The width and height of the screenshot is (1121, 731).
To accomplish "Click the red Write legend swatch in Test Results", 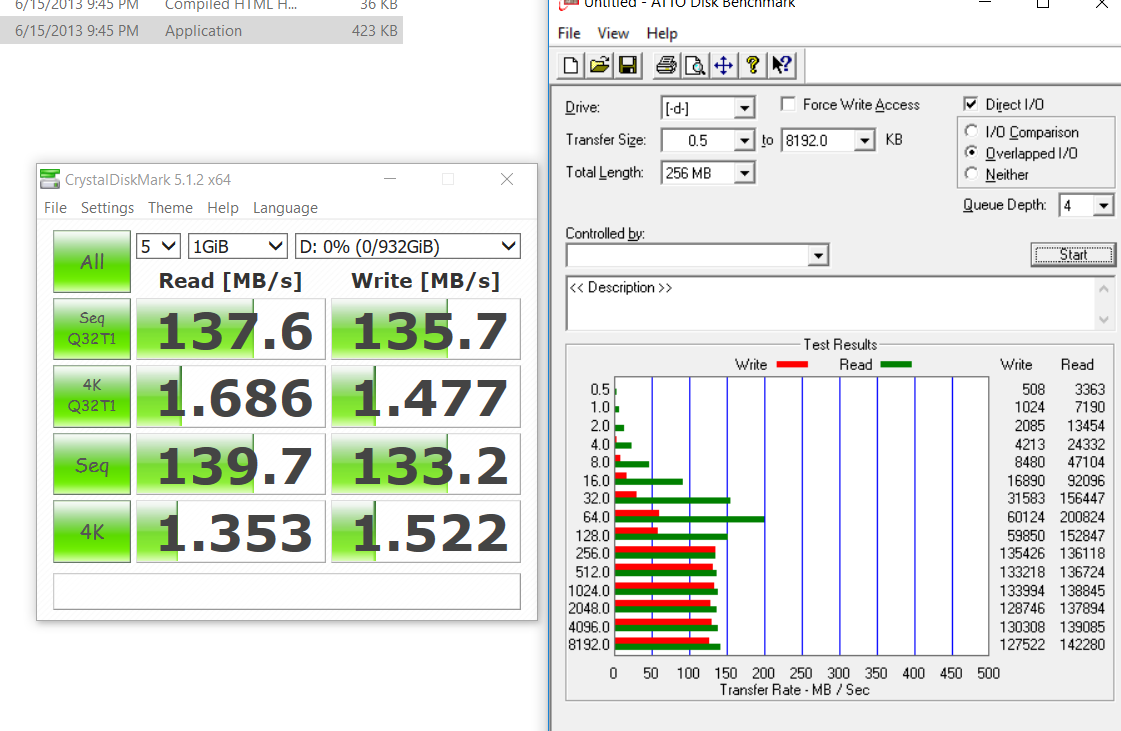I will coord(792,364).
